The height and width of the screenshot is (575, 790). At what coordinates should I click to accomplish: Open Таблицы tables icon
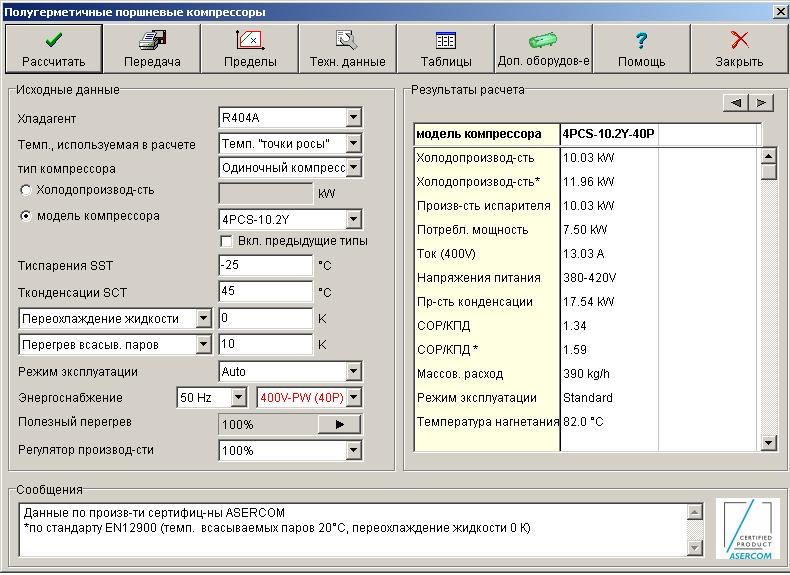coord(445,49)
